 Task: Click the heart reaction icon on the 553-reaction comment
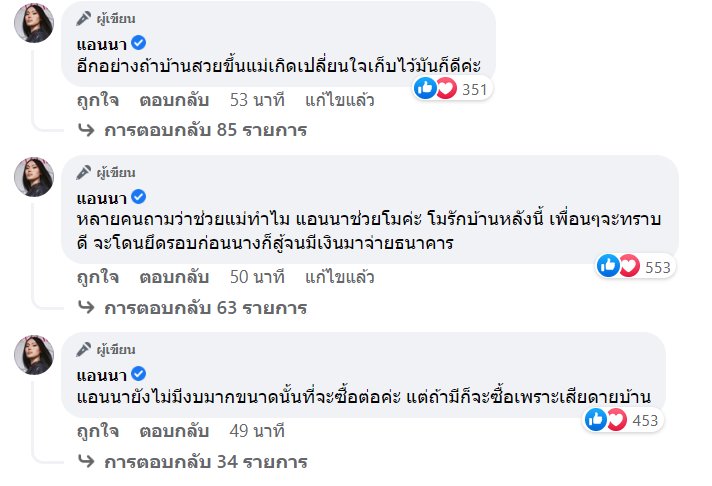click(629, 266)
